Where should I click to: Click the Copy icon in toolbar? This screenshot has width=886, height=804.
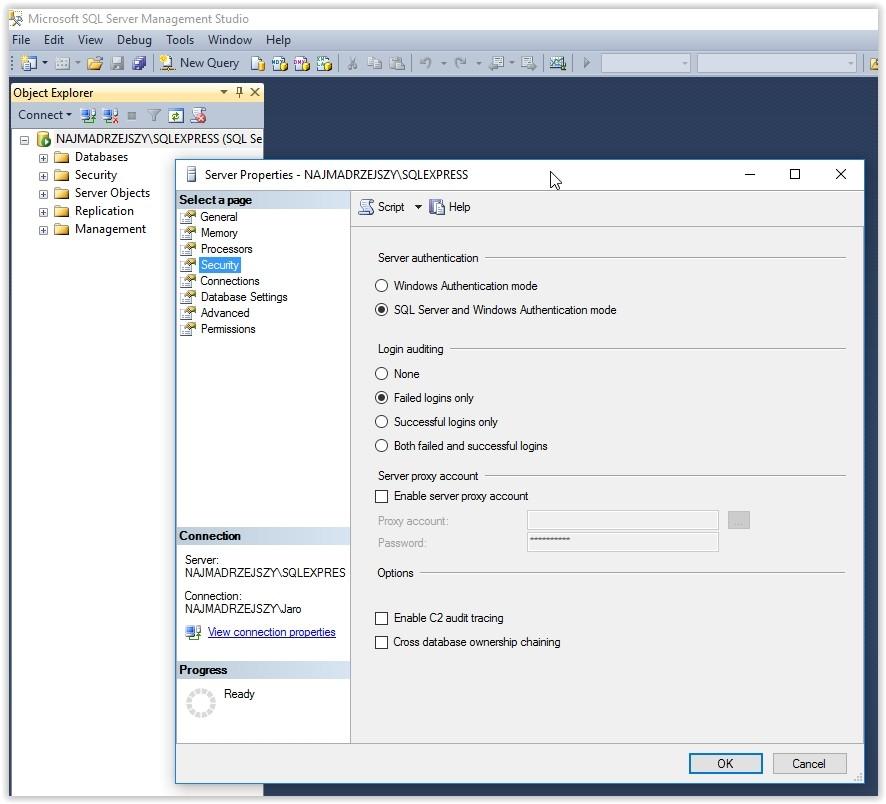[x=375, y=63]
